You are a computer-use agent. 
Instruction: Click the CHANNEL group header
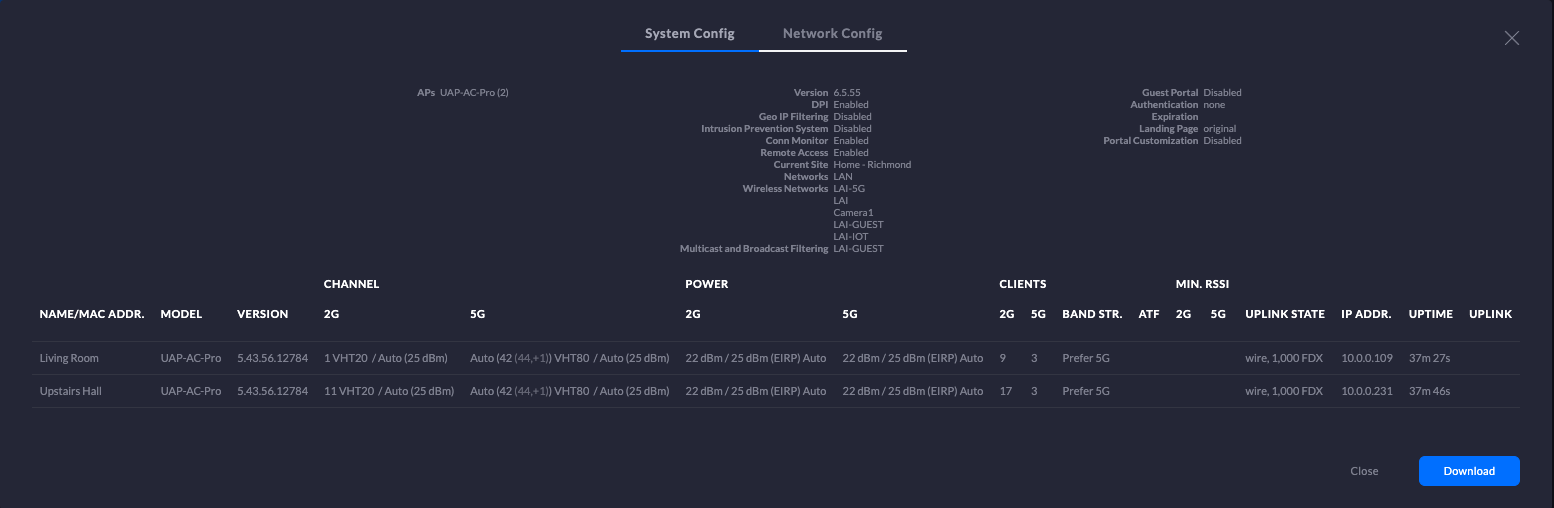point(351,284)
